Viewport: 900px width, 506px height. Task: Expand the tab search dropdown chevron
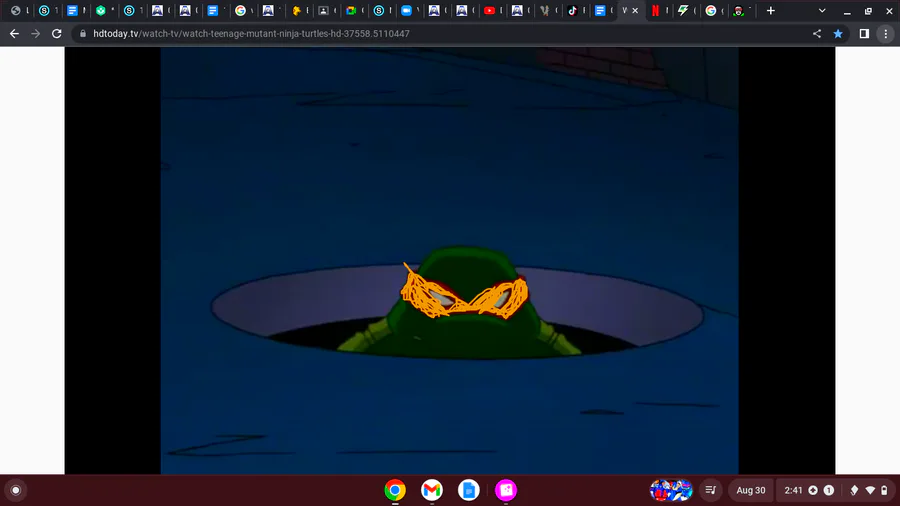point(822,10)
